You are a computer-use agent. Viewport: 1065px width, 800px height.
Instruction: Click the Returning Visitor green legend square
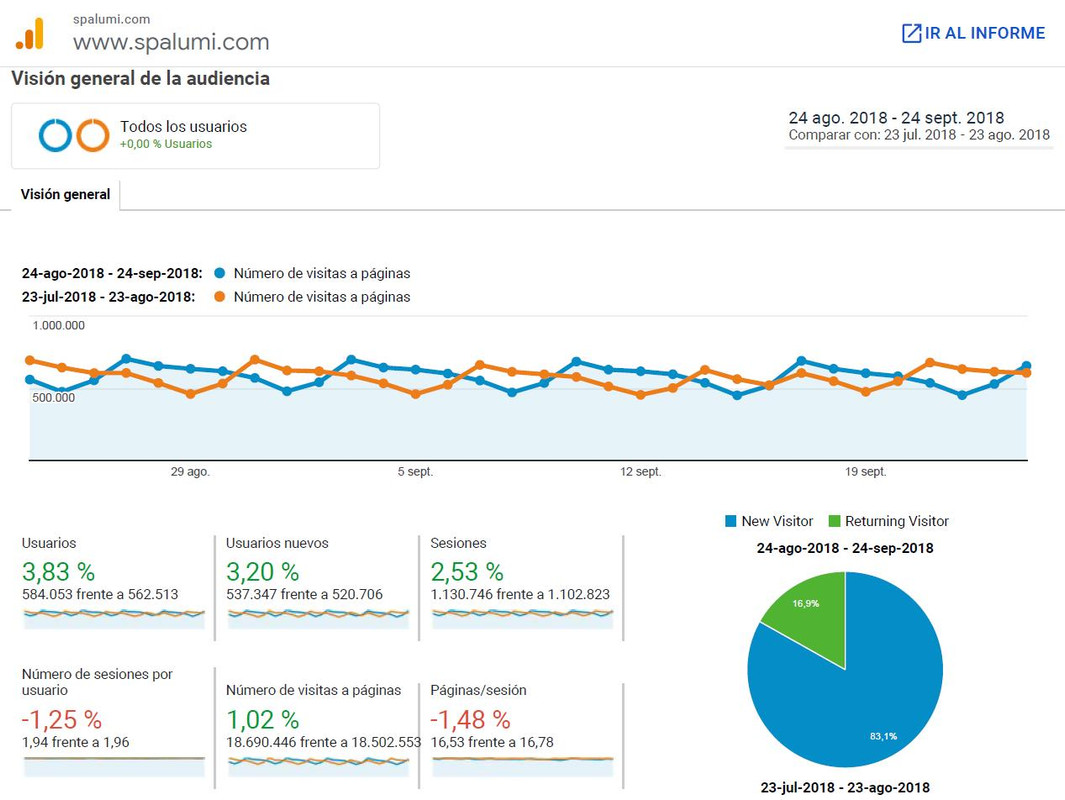pos(835,521)
